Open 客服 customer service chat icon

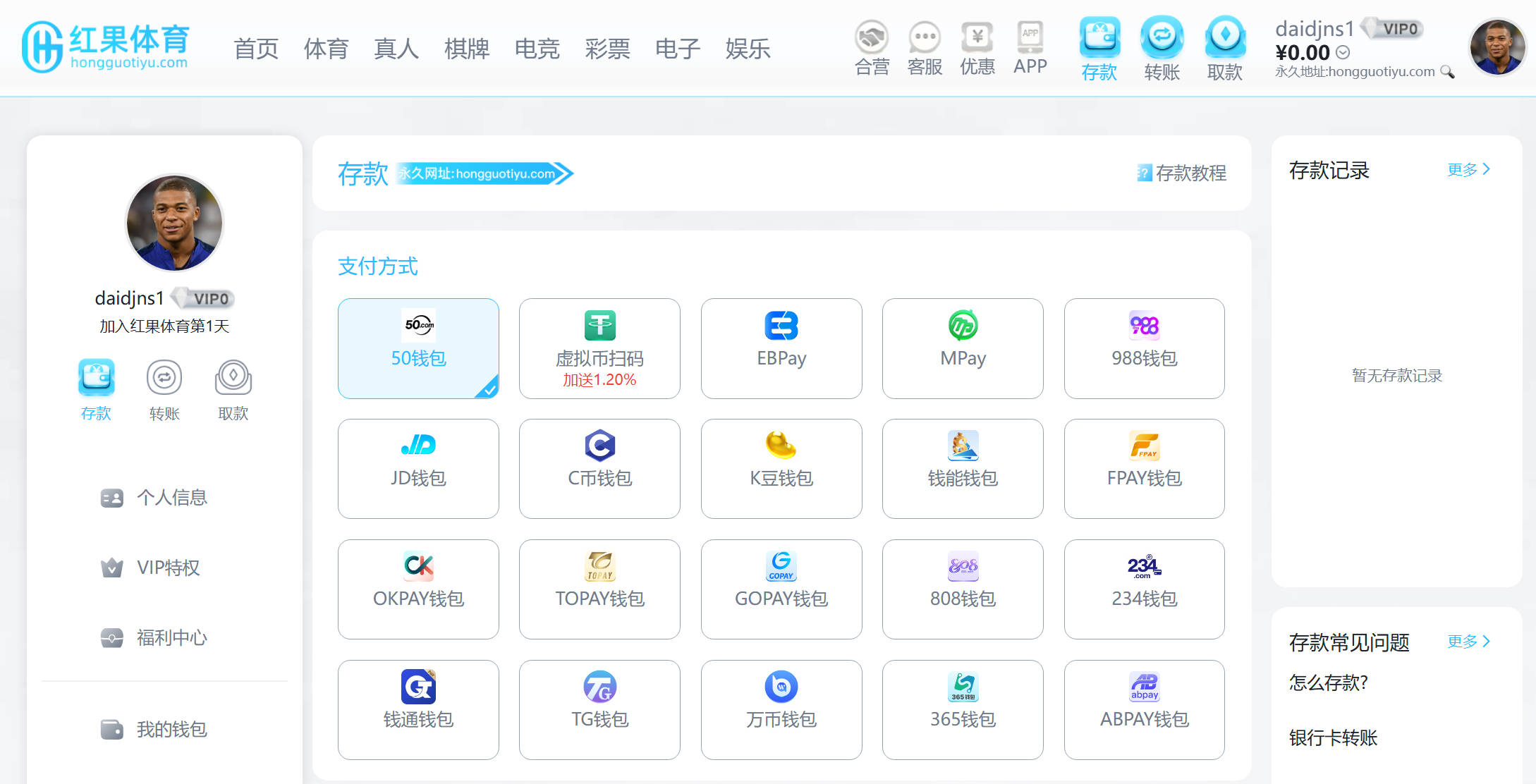tap(925, 37)
